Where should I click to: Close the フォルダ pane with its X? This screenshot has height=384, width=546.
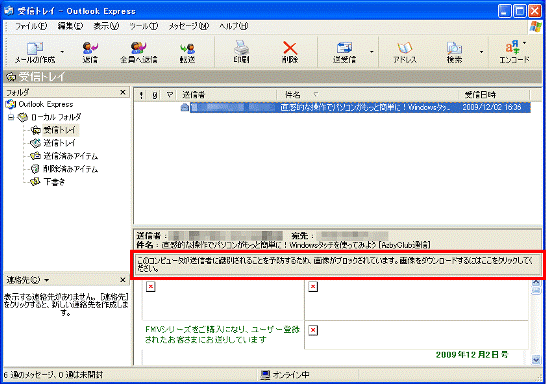pos(123,92)
